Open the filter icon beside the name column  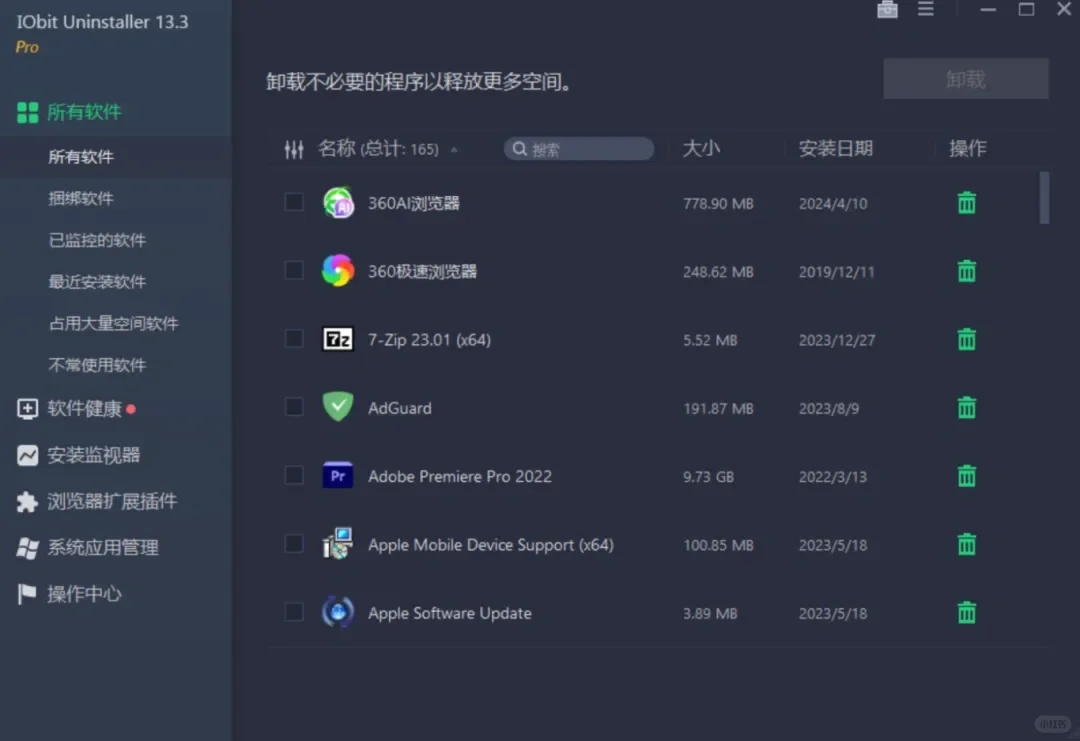[x=294, y=148]
